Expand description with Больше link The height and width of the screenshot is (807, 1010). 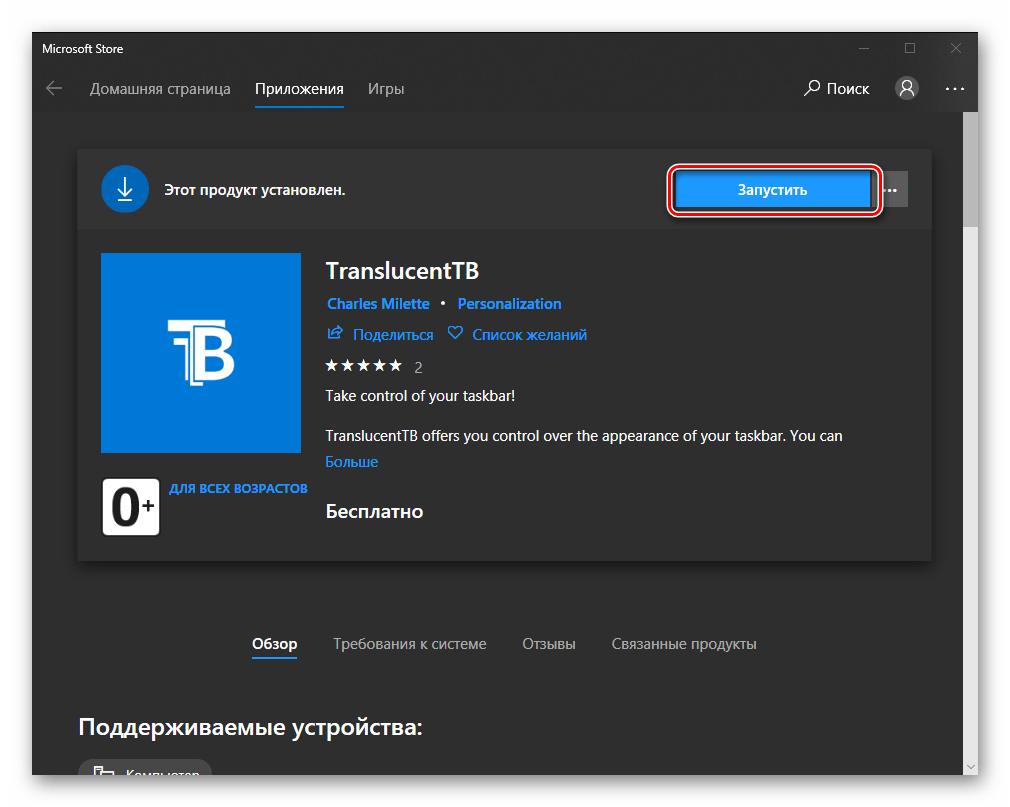click(x=352, y=462)
